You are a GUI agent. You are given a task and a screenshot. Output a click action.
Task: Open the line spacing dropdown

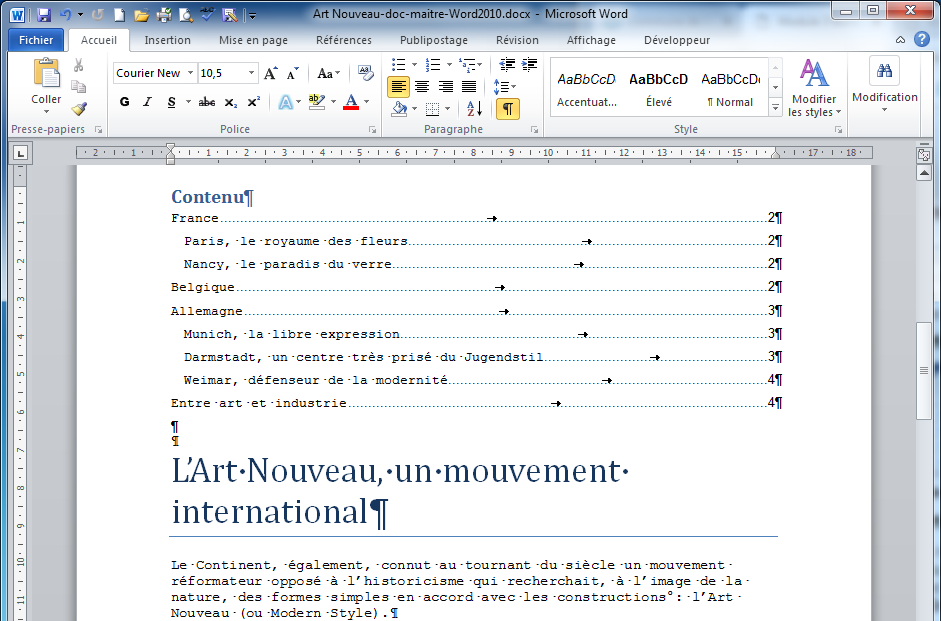504,87
